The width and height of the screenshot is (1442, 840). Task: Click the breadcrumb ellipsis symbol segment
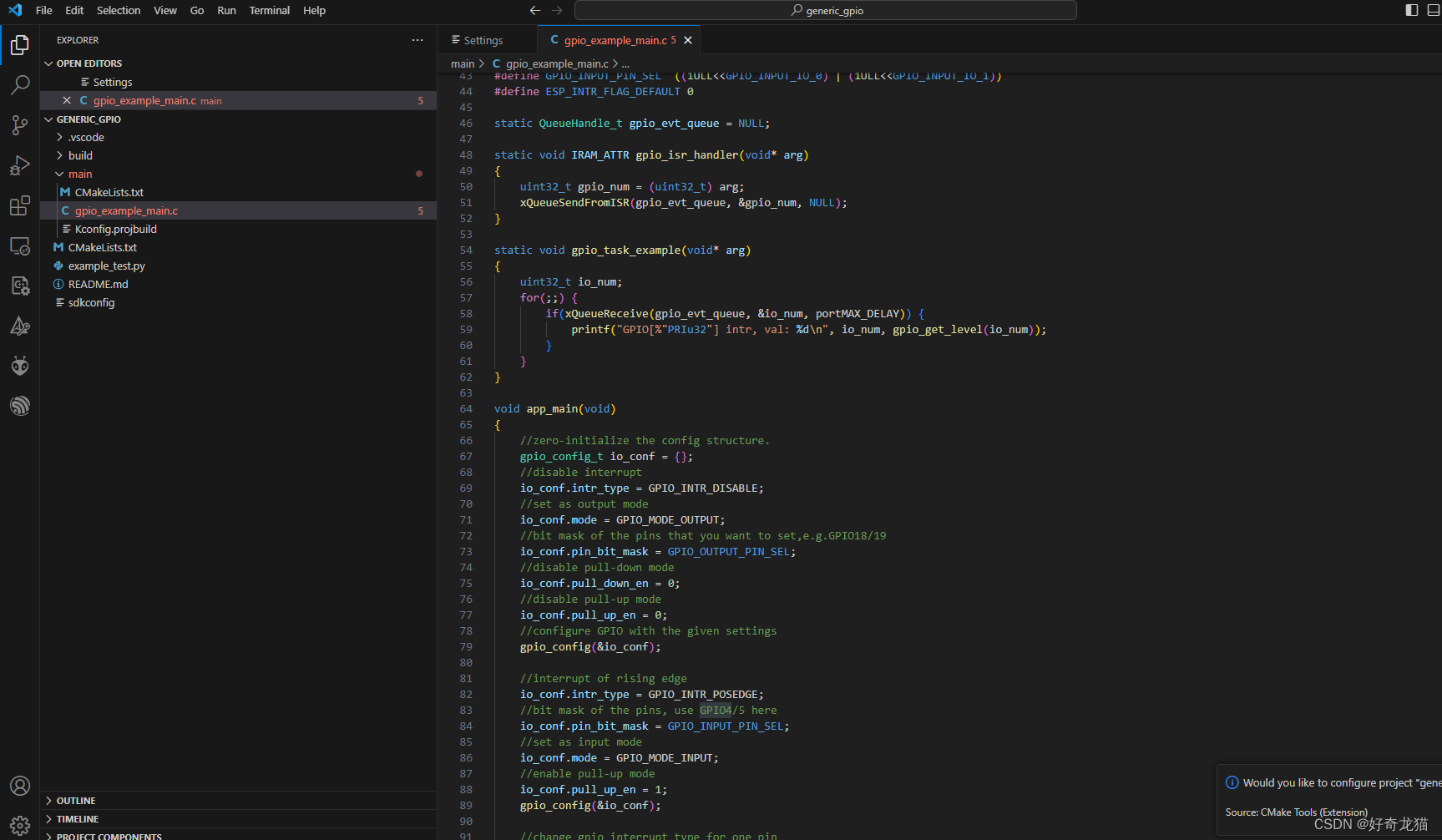coord(625,63)
